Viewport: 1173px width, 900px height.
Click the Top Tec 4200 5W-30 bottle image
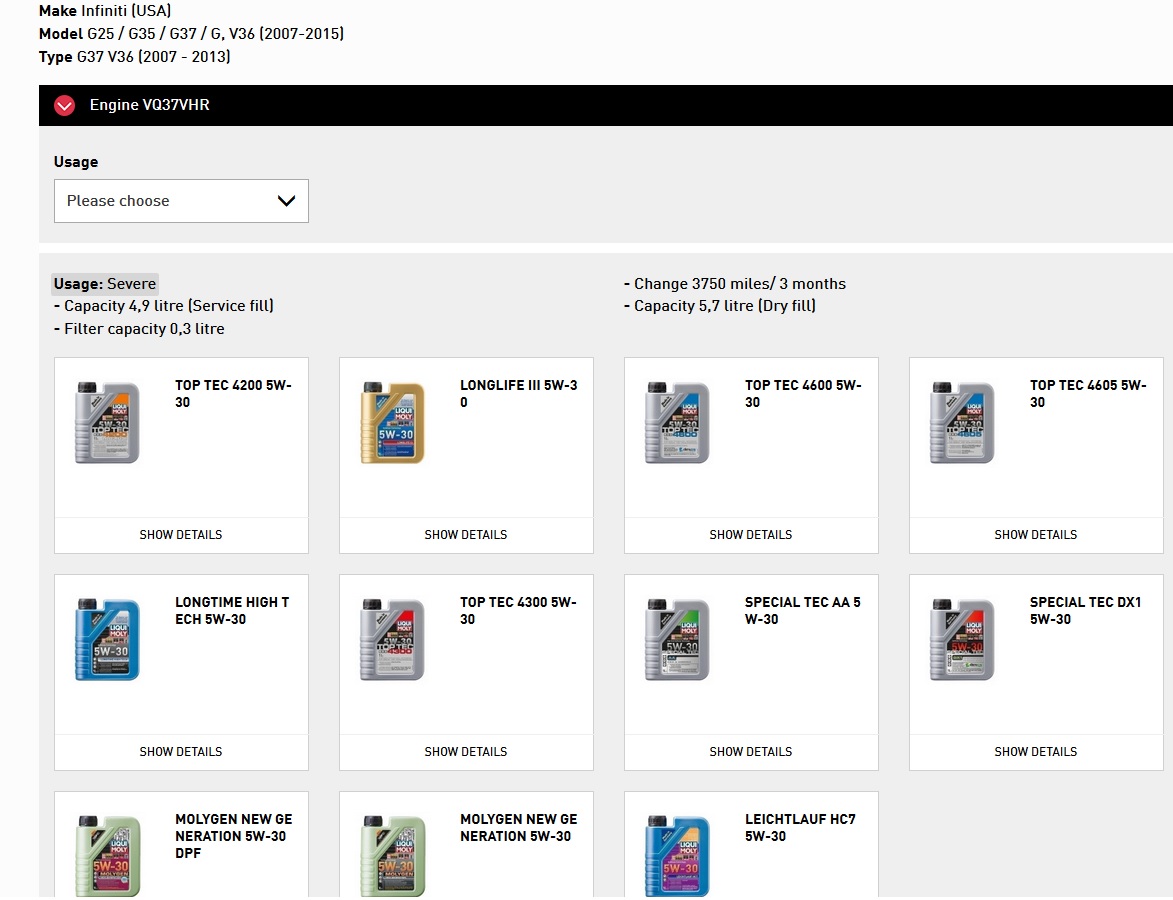point(108,422)
